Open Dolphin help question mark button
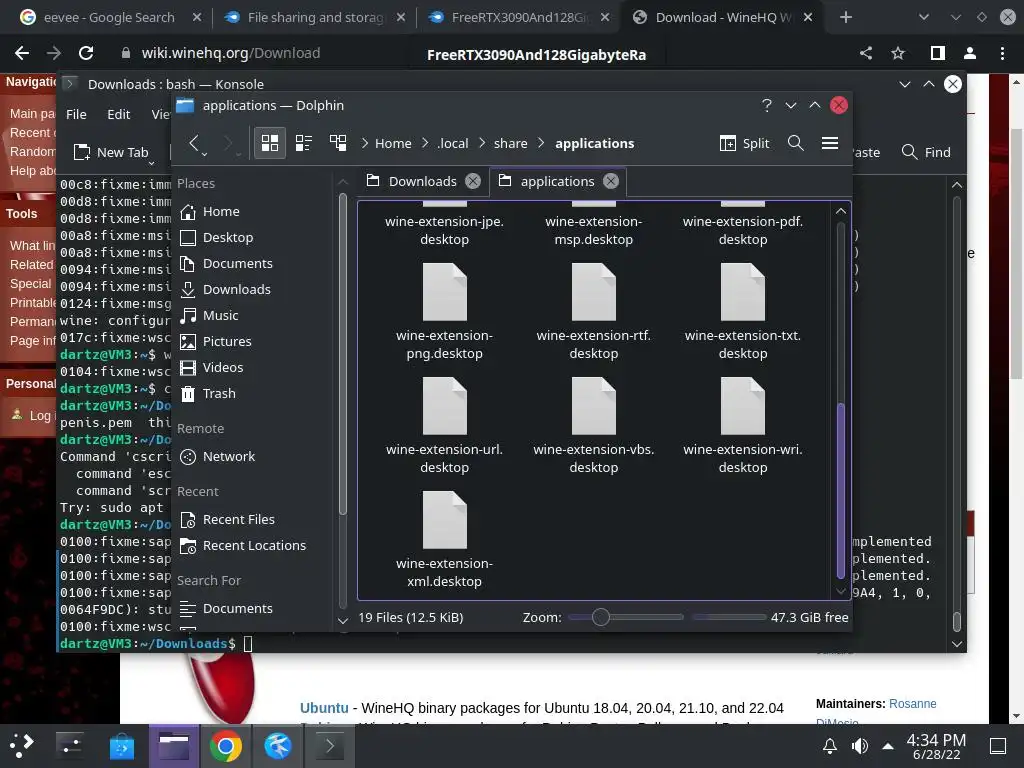The height and width of the screenshot is (768, 1024). [x=767, y=105]
